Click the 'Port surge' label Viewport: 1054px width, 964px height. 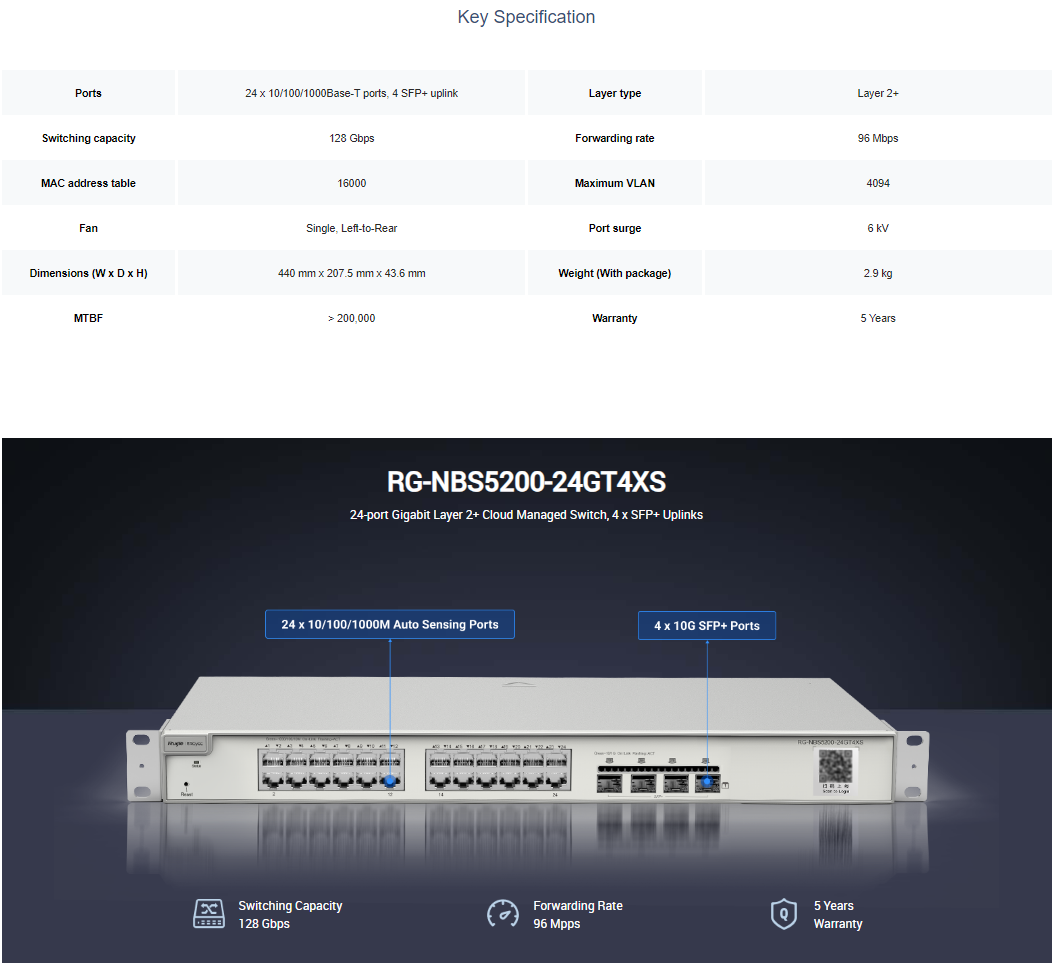(615, 229)
